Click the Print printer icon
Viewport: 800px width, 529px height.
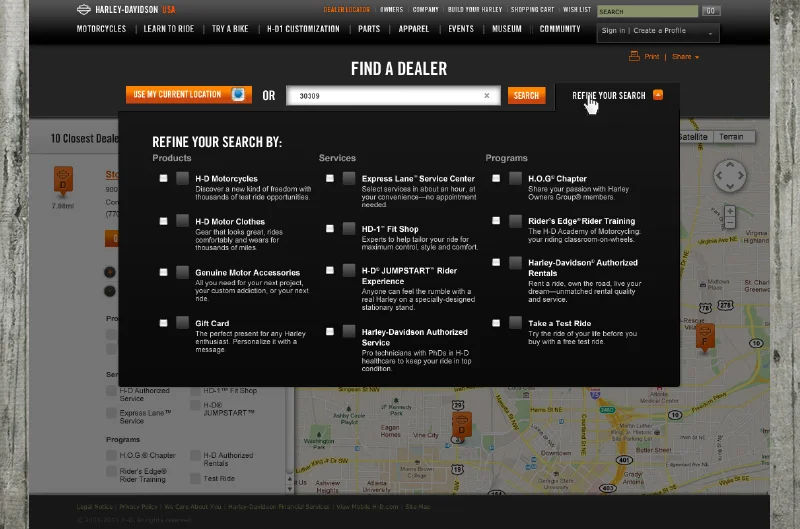634,56
